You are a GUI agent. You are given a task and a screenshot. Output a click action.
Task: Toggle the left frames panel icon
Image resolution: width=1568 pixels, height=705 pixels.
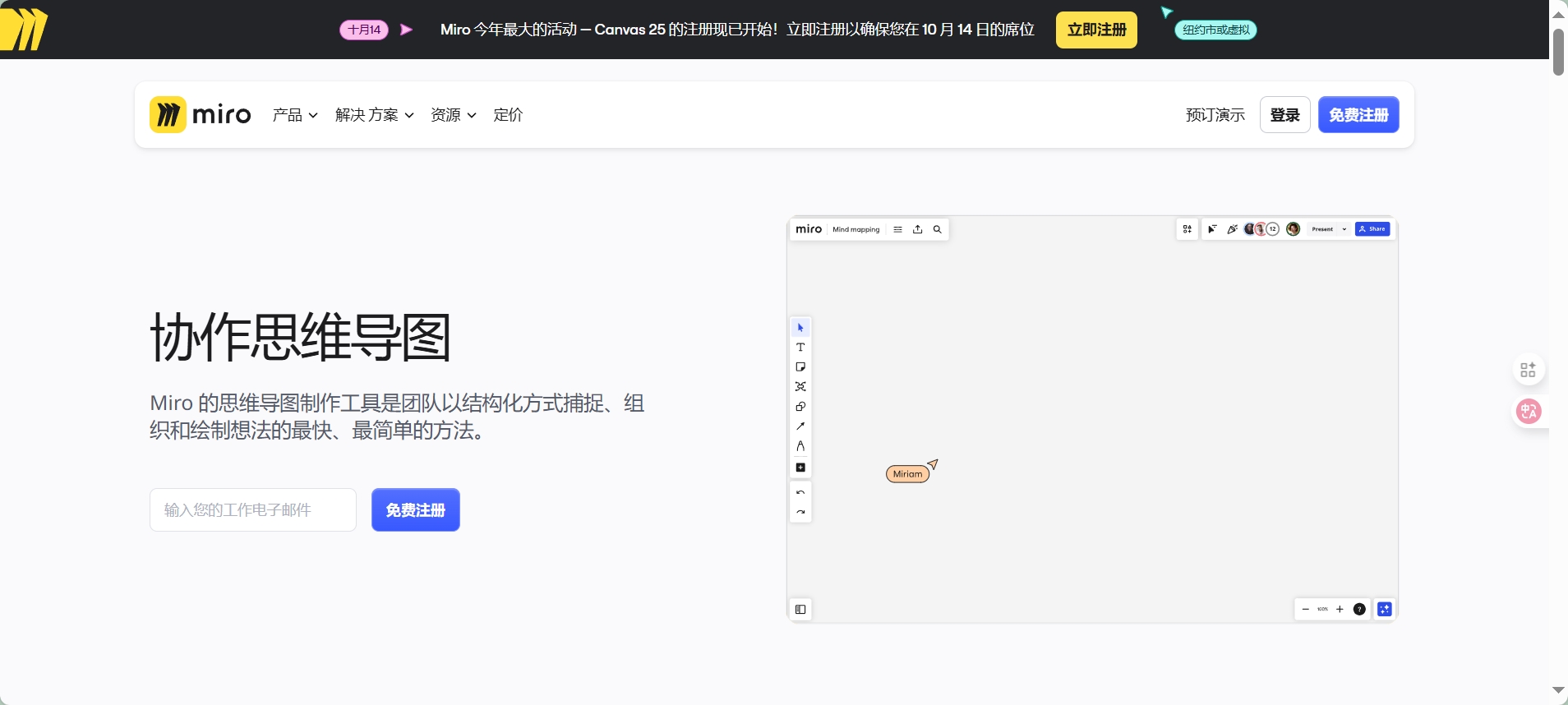point(800,610)
